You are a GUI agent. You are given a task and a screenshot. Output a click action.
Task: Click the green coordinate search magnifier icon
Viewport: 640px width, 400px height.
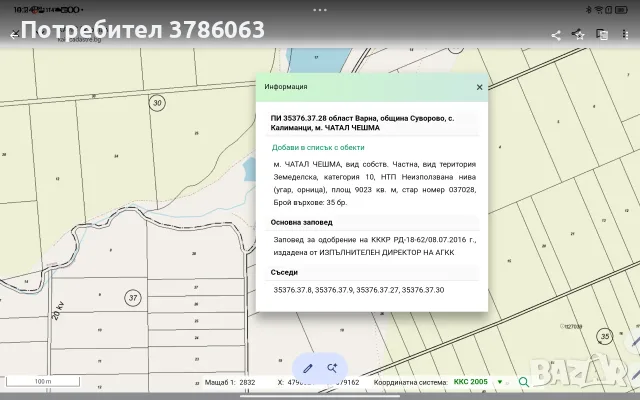click(x=524, y=382)
